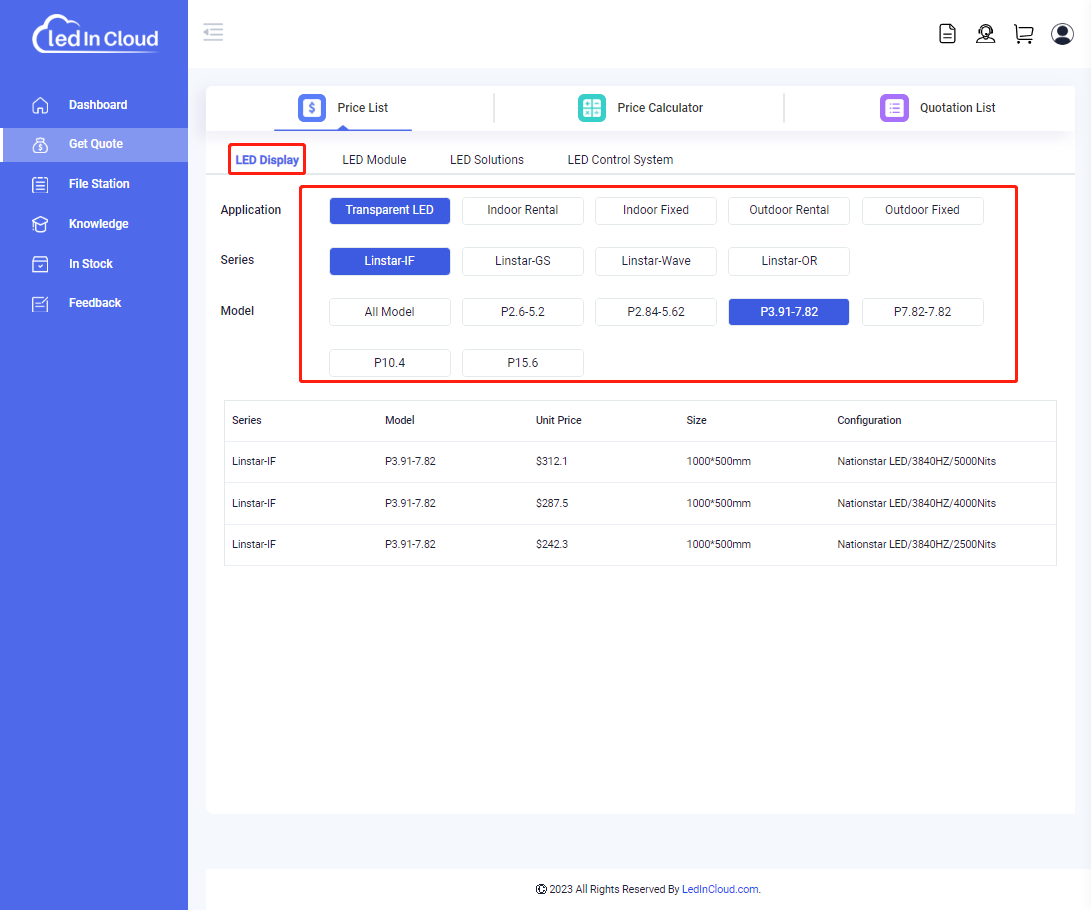The height and width of the screenshot is (910, 1091).
Task: Switch to the LED Module tab
Action: pos(374,160)
